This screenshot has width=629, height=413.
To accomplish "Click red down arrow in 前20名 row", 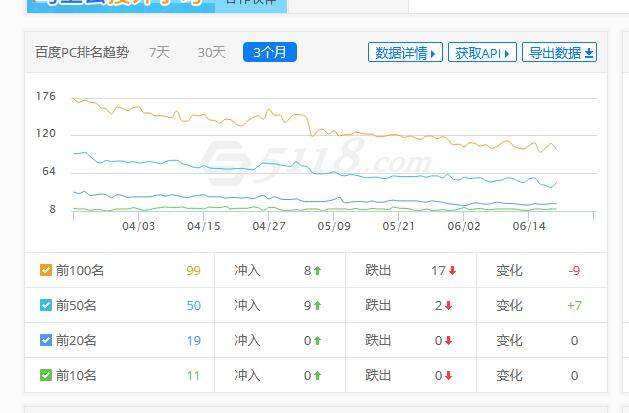I will 448,341.
